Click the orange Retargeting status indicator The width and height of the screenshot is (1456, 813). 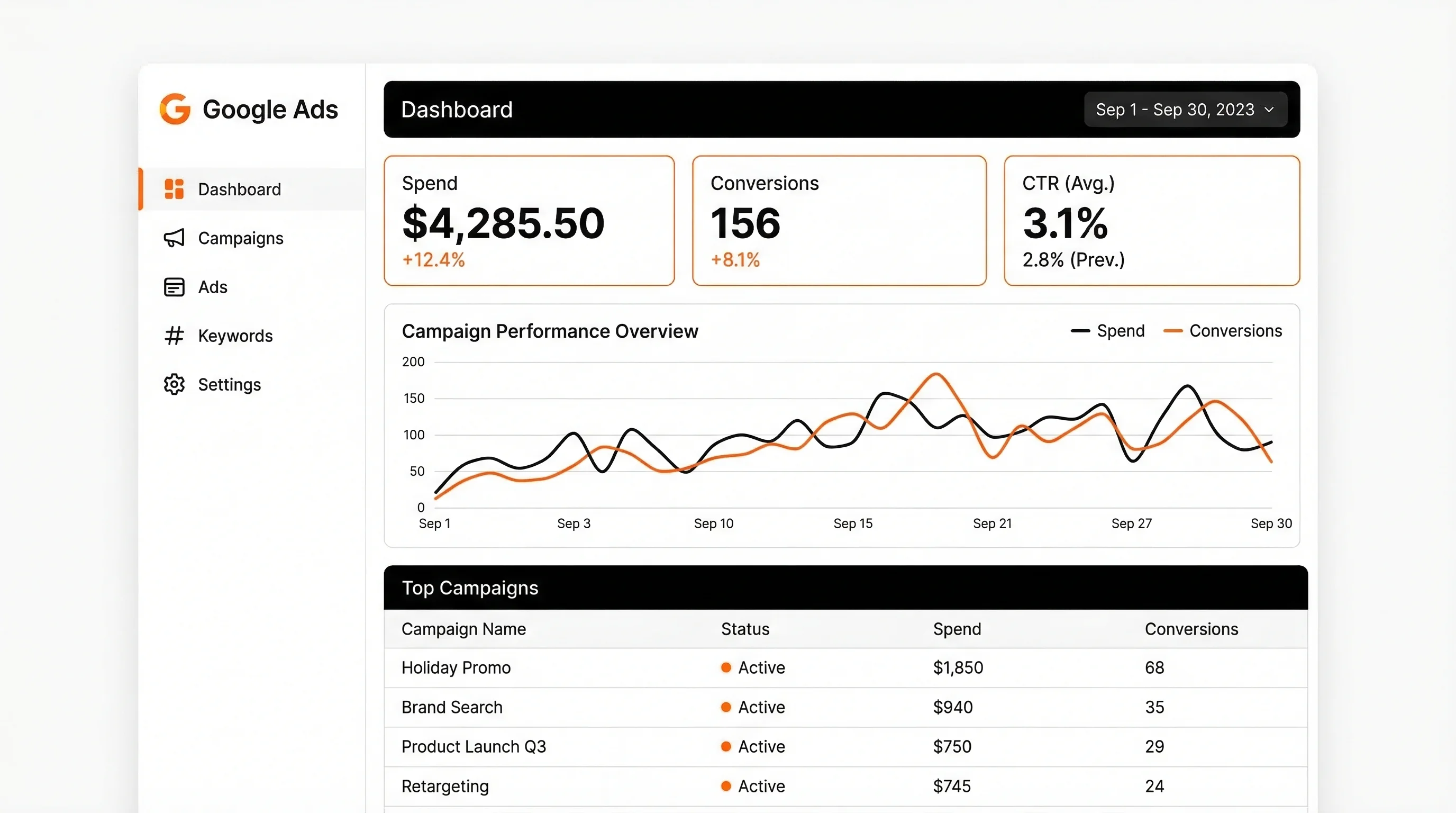725,787
